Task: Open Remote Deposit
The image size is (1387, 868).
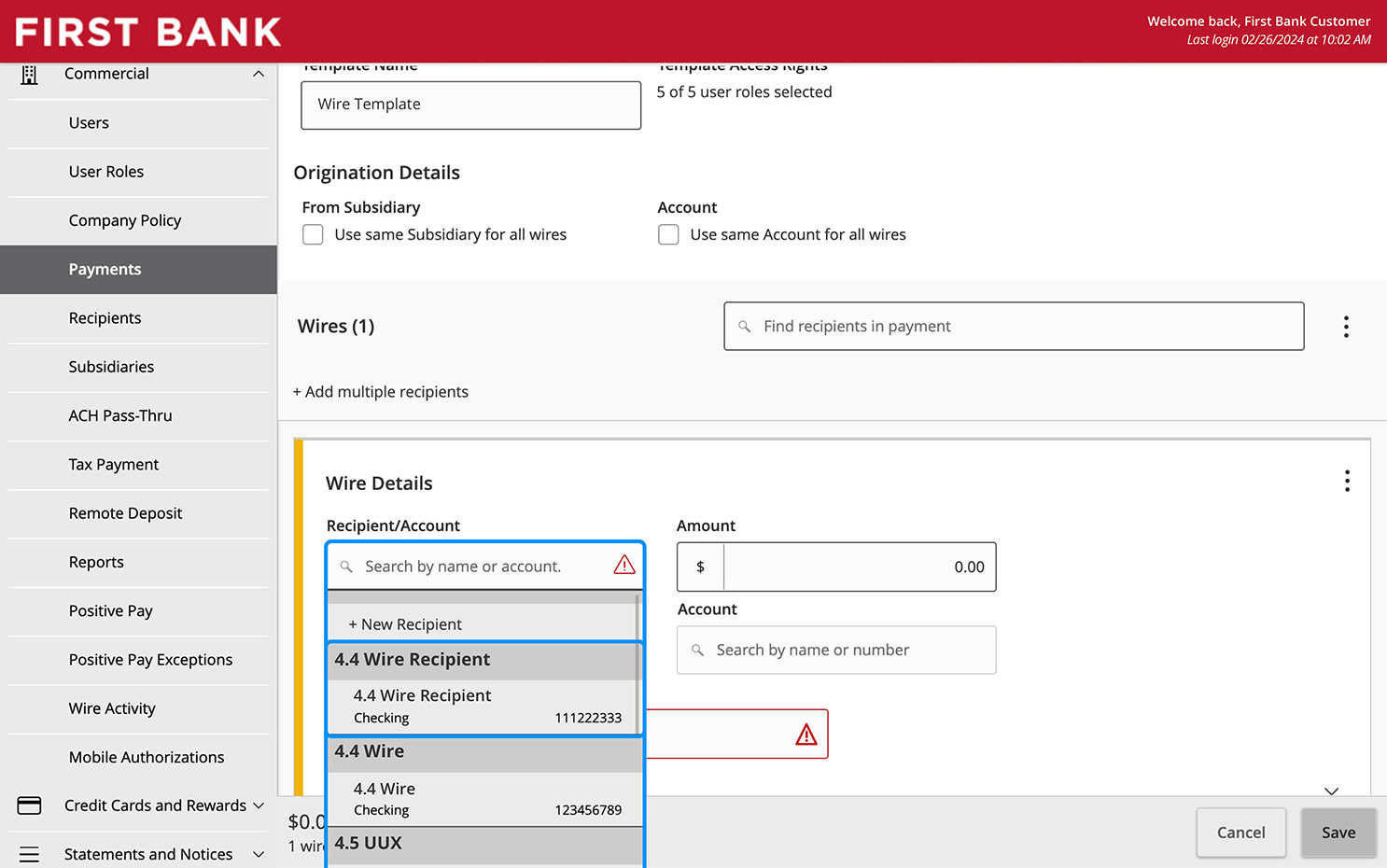Action: pyautogui.click(x=138, y=513)
